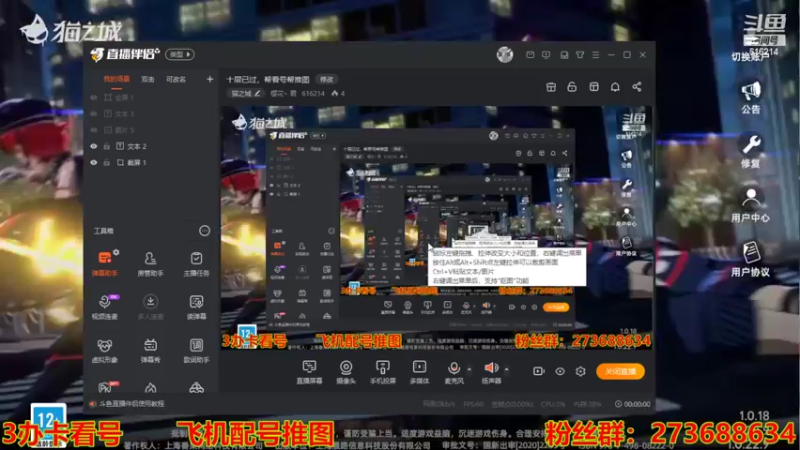Screen dimensions: 800x450
Task: Click the unlock padlock icon above preview
Action: [x=572, y=87]
